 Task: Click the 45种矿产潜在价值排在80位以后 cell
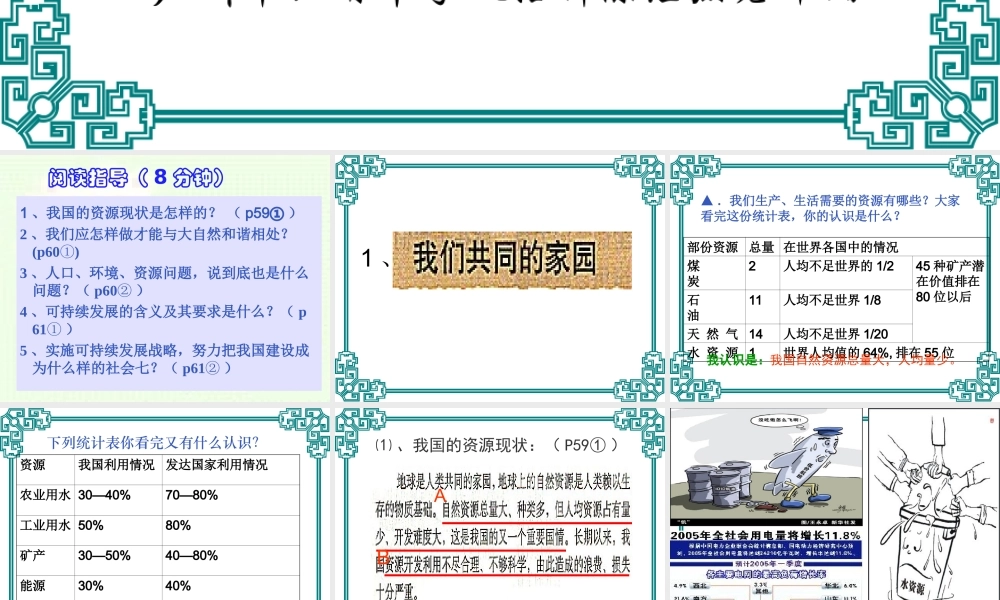coord(950,281)
